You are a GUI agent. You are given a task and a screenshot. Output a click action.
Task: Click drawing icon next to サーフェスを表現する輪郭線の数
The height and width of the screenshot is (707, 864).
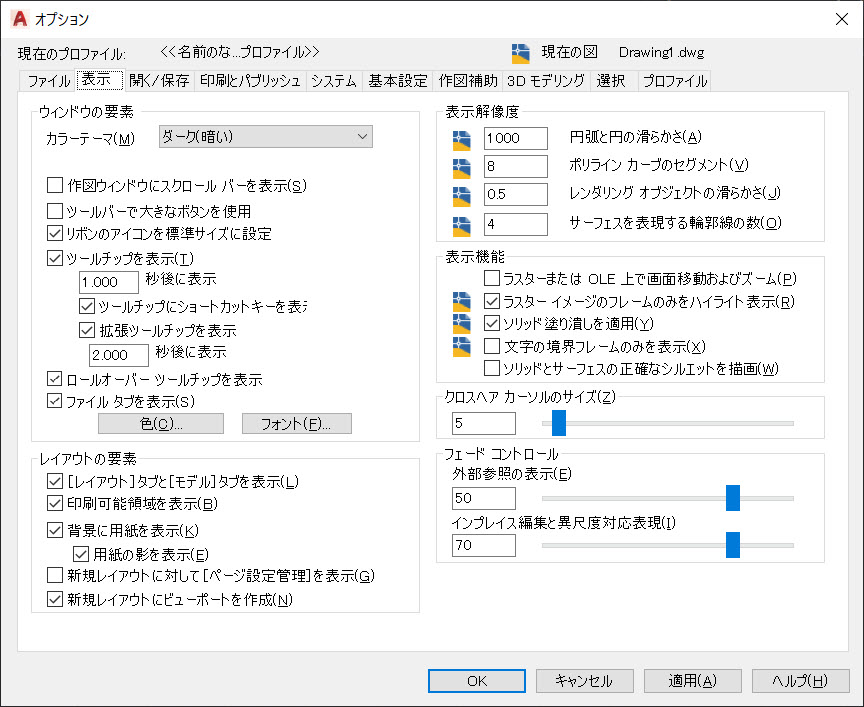[x=461, y=226]
